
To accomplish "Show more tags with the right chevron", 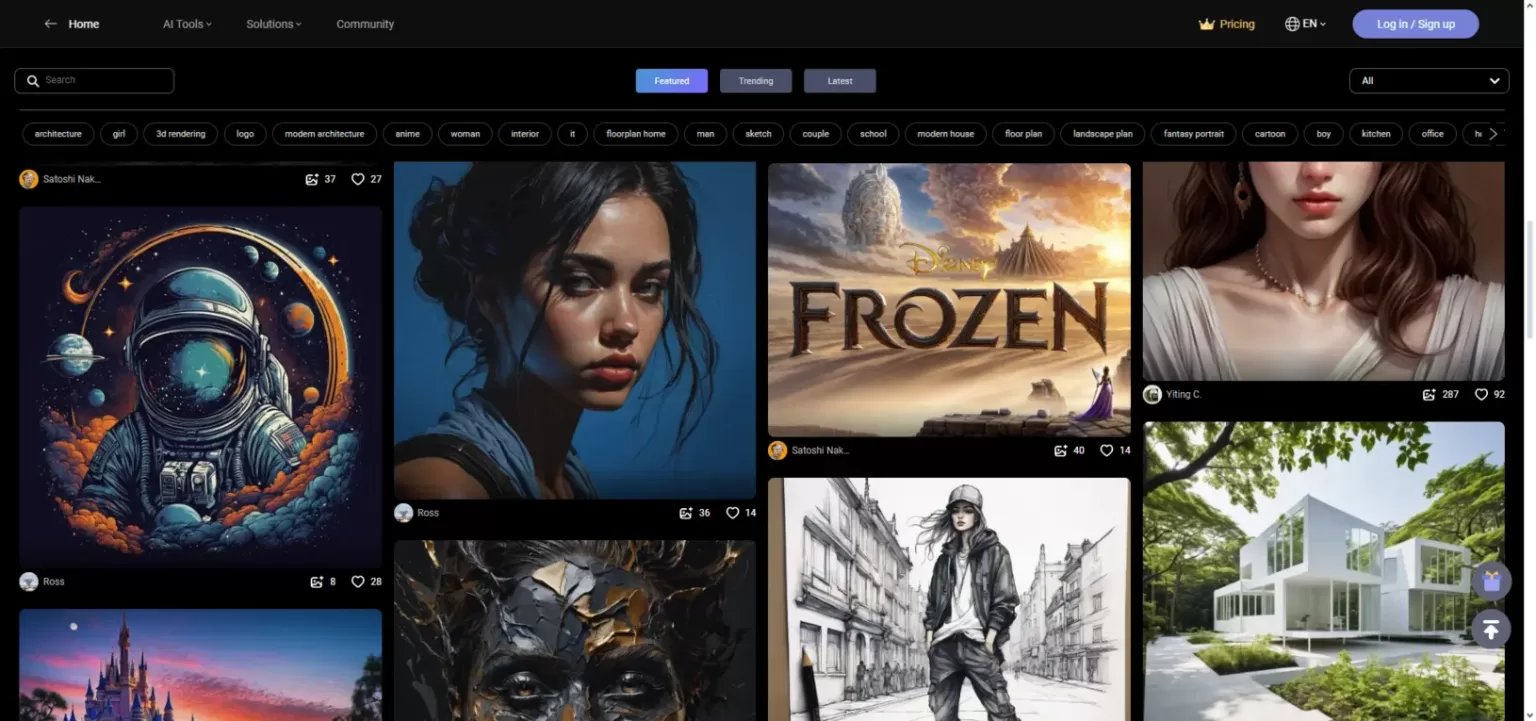I will coord(1493,134).
